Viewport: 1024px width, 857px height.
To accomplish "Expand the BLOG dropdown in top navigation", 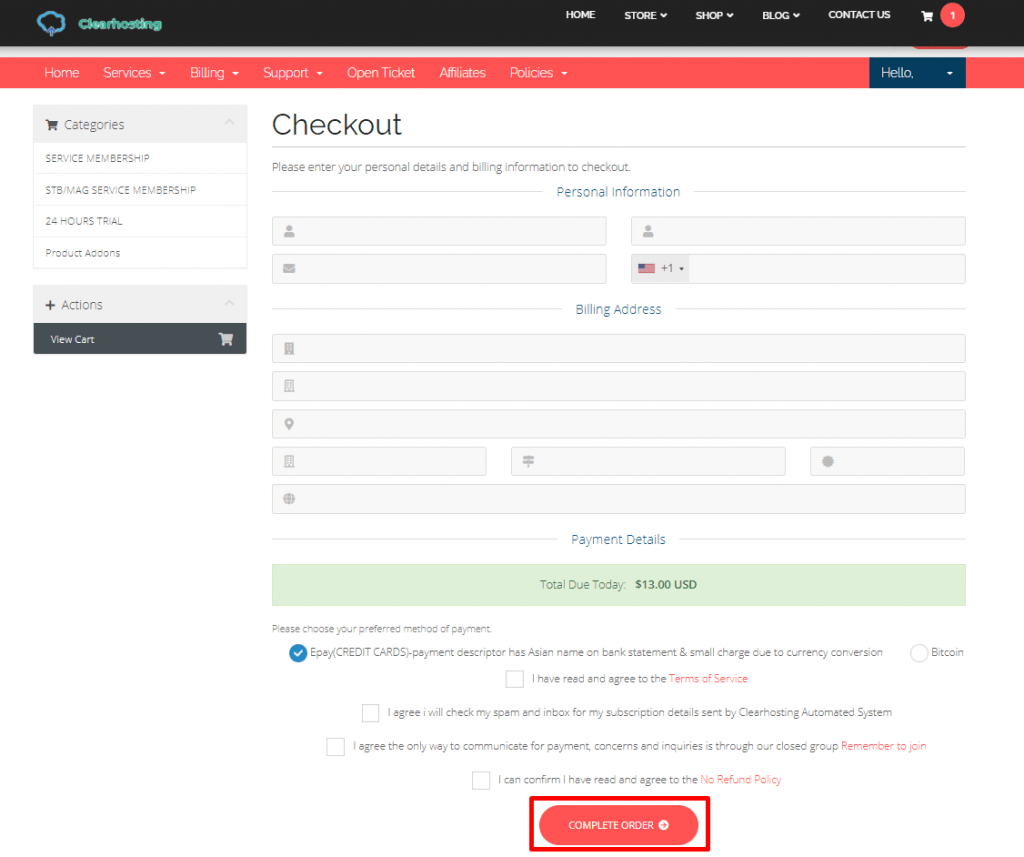I will point(781,15).
